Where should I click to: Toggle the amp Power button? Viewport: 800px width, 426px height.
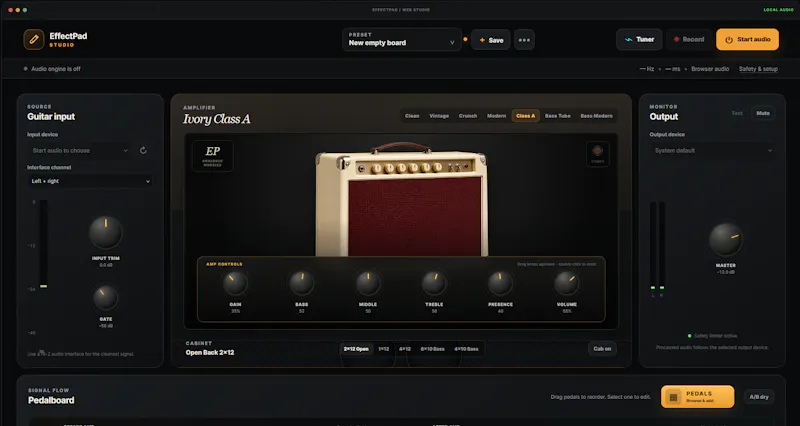pos(597,154)
